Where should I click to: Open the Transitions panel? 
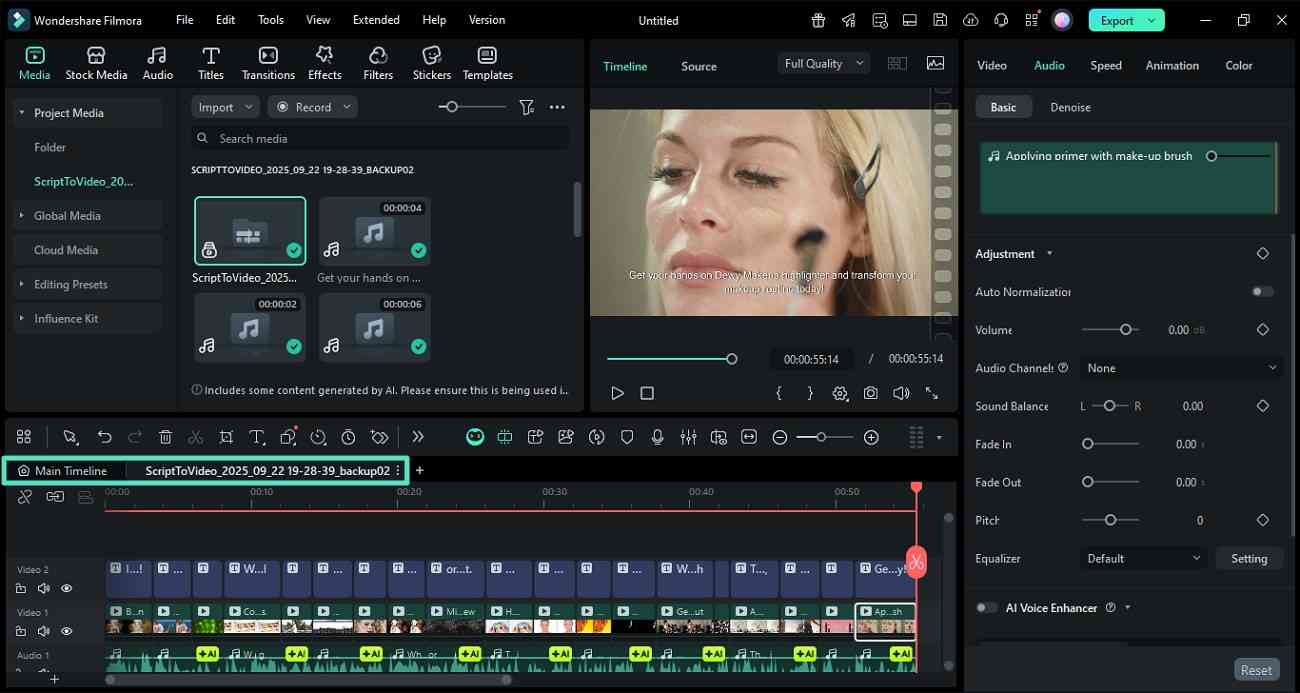tap(268, 60)
